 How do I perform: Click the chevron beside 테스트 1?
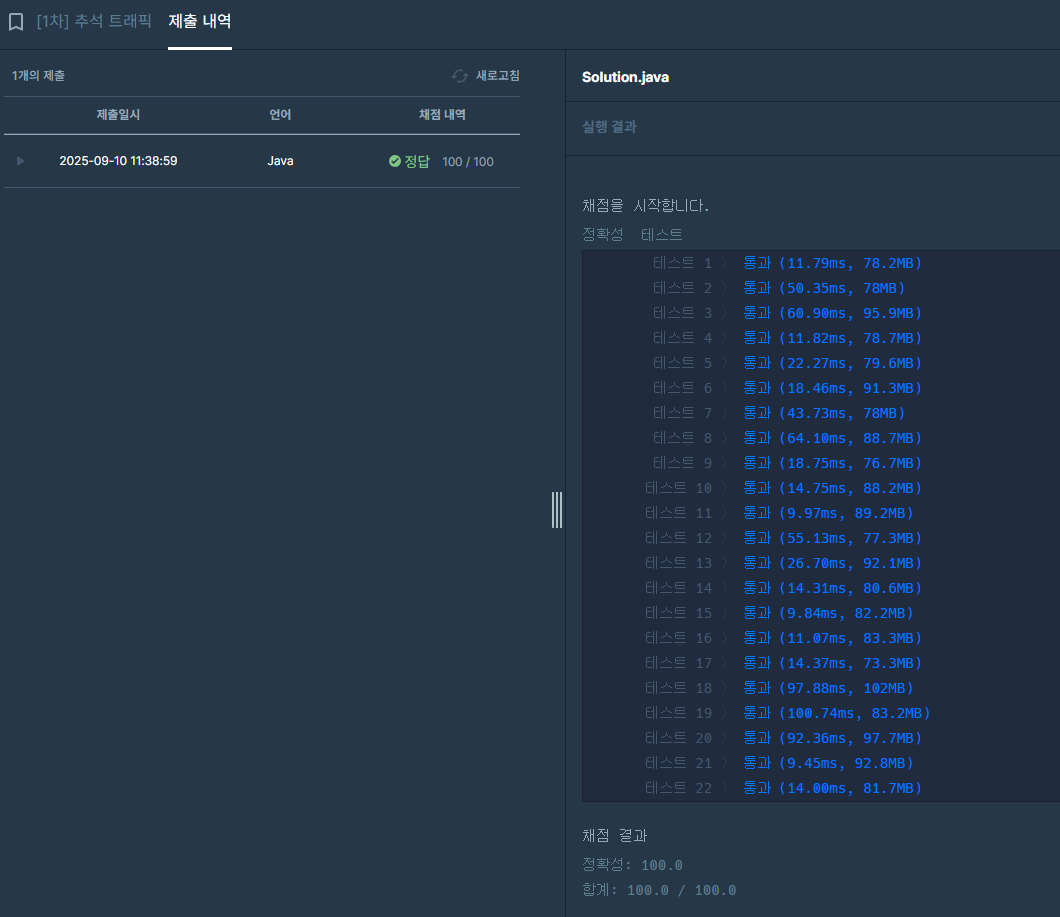(x=727, y=263)
